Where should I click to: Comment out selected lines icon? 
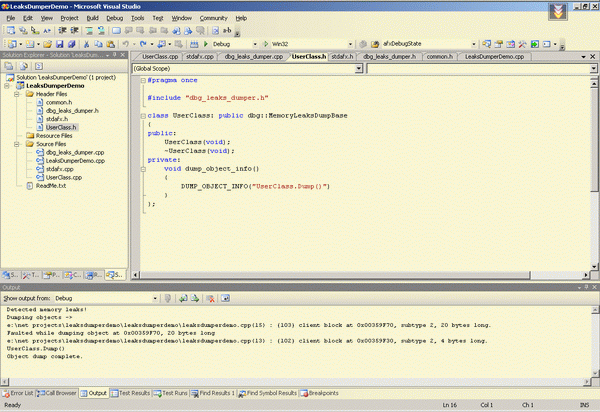[89, 31]
